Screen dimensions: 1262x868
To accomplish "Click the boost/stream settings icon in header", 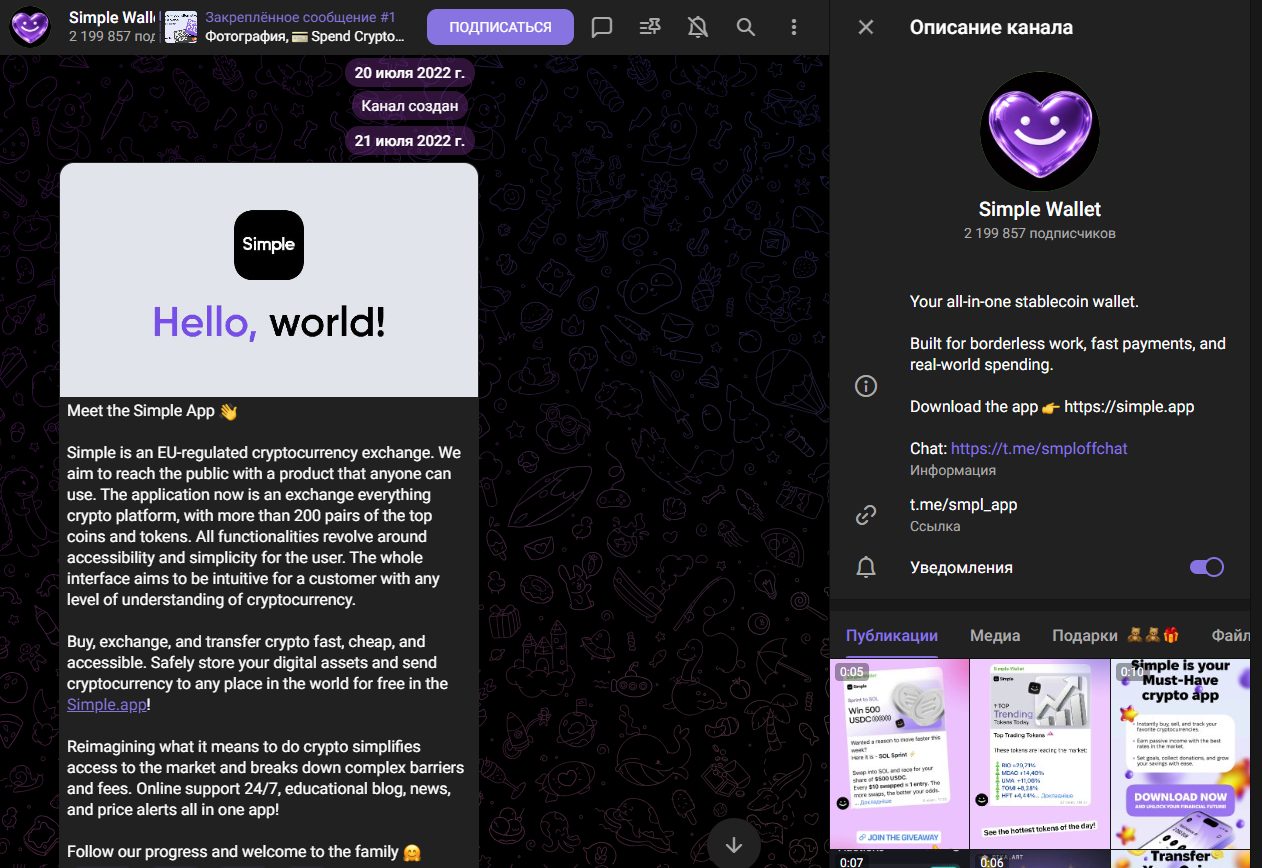I will [650, 27].
